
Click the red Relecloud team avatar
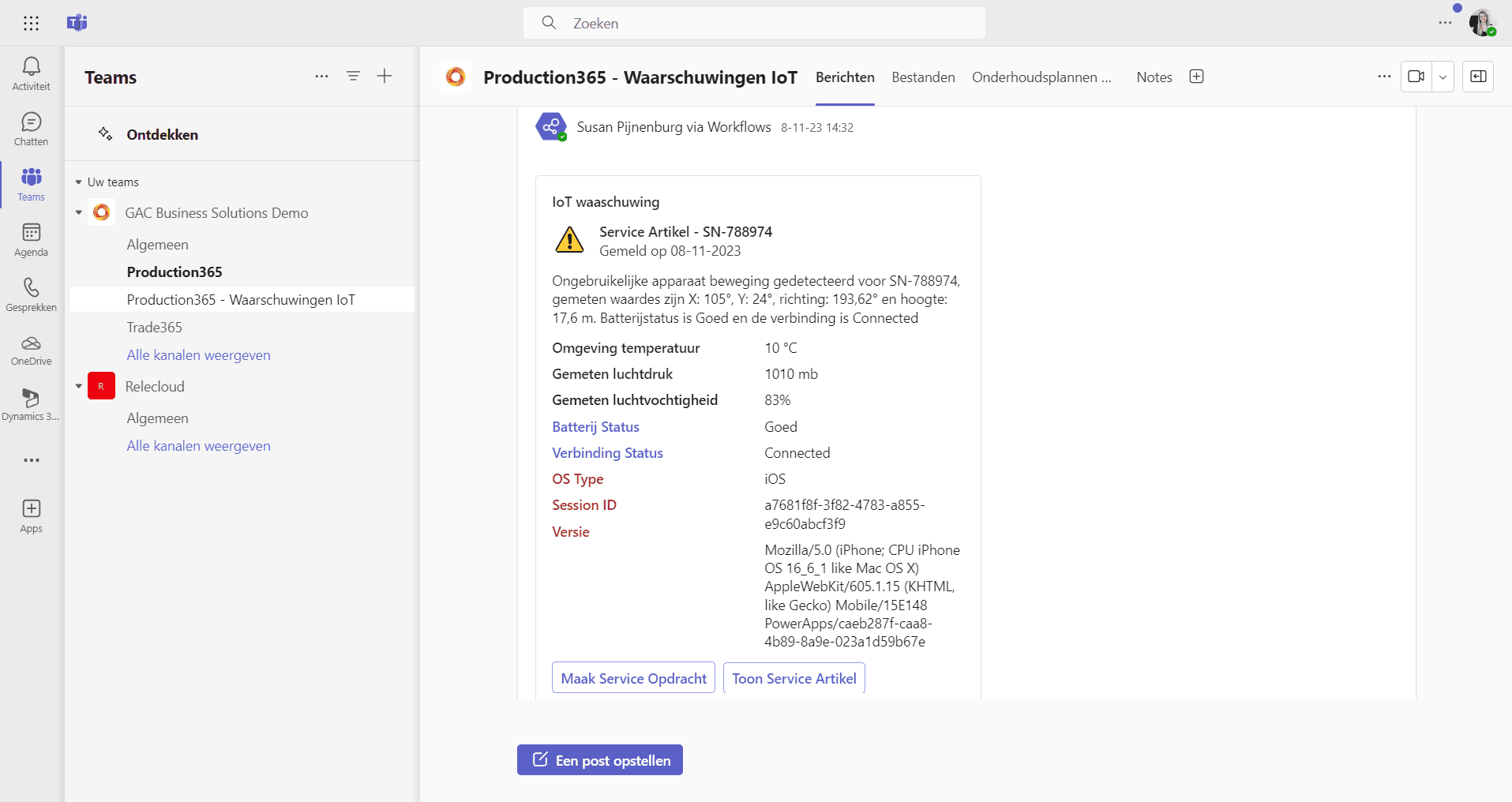click(x=101, y=386)
